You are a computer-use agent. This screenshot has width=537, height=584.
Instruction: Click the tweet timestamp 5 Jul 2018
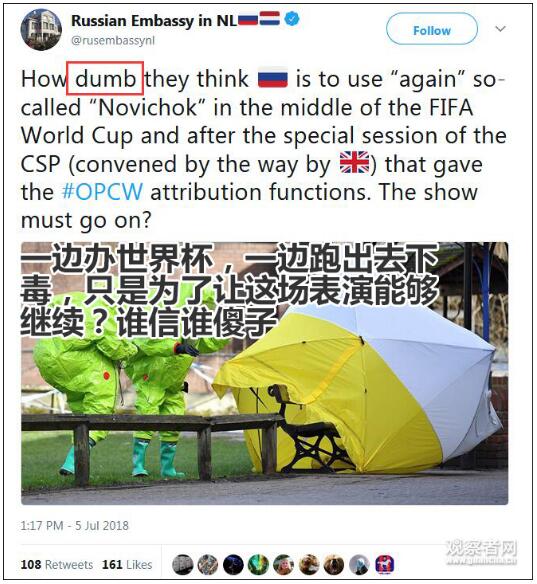[x=74, y=526]
